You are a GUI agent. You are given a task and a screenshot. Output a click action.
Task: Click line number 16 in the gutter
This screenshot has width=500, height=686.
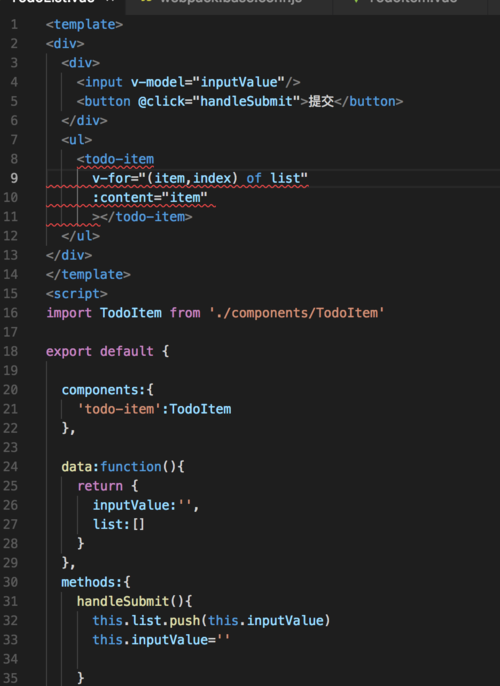pos(10,313)
